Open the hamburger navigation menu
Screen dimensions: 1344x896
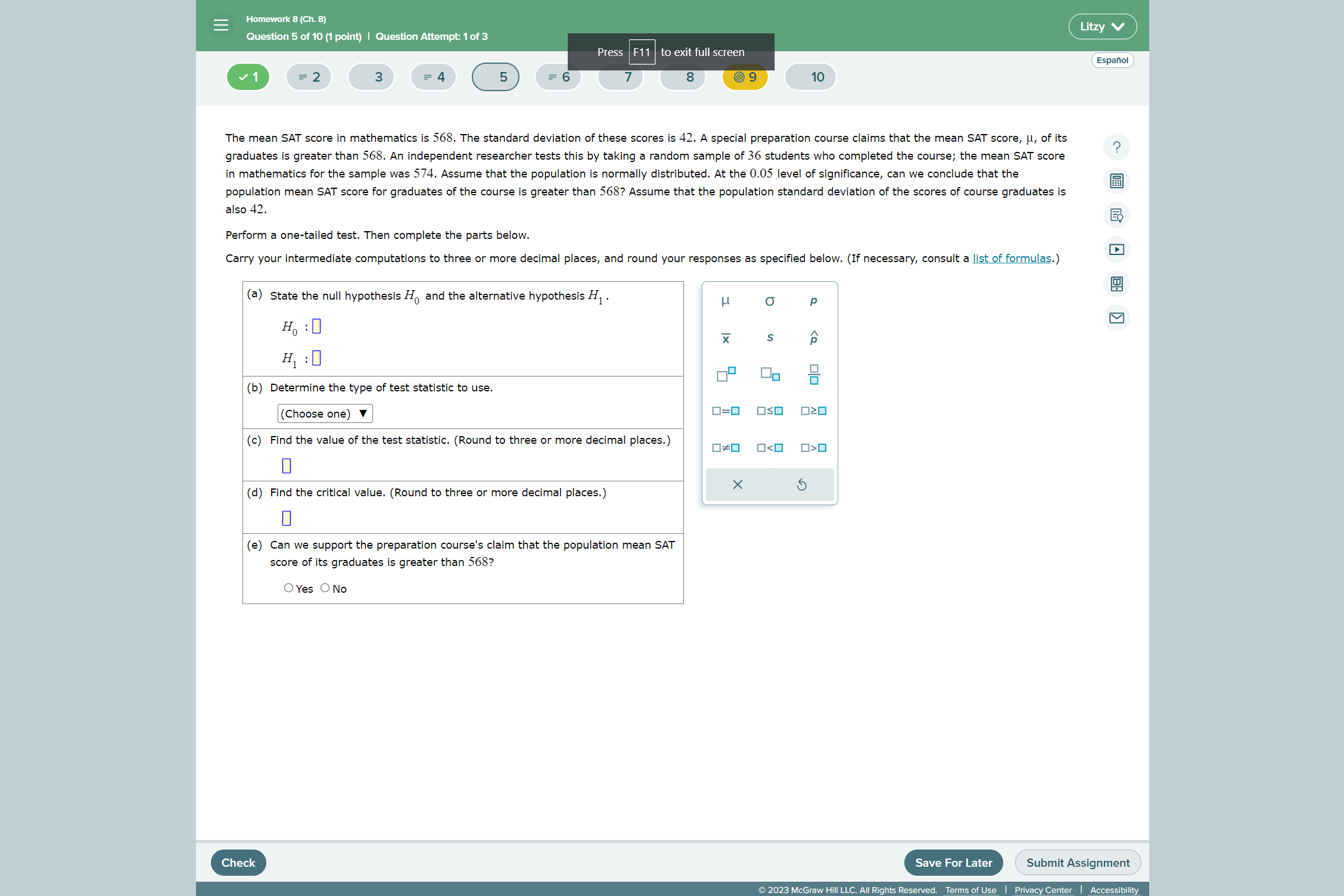pyautogui.click(x=221, y=26)
